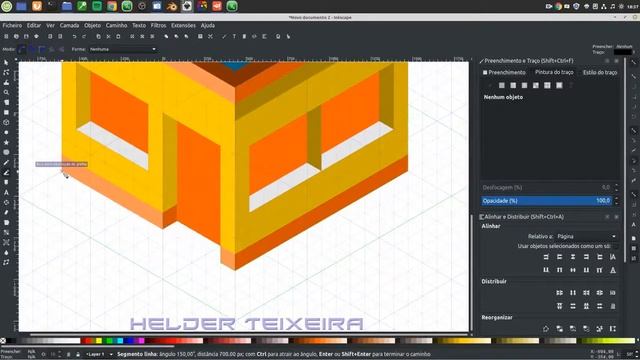Select the Dropper color picker tool
The height and width of the screenshot is (360, 640).
click(x=6, y=253)
